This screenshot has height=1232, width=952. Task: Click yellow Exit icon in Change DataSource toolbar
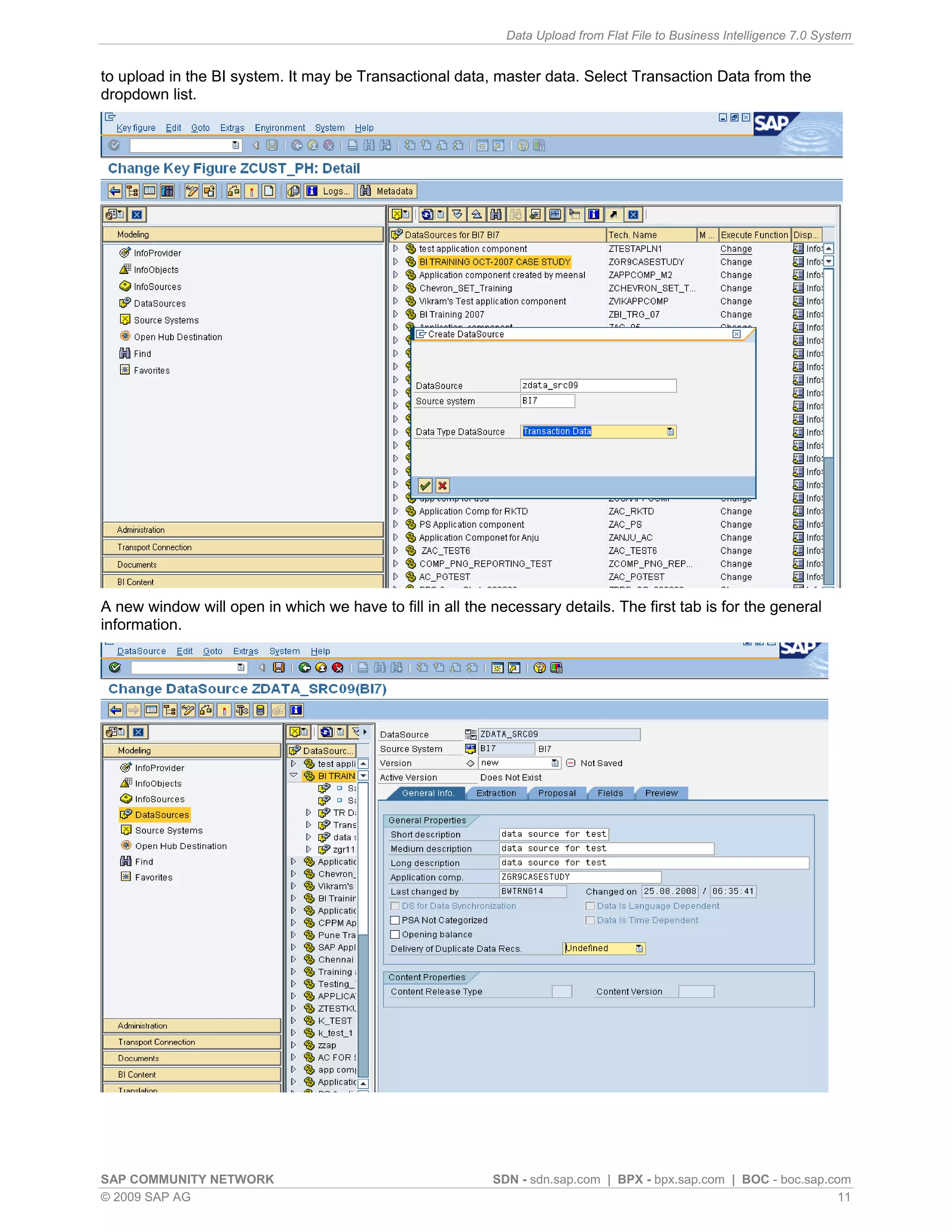(321, 667)
